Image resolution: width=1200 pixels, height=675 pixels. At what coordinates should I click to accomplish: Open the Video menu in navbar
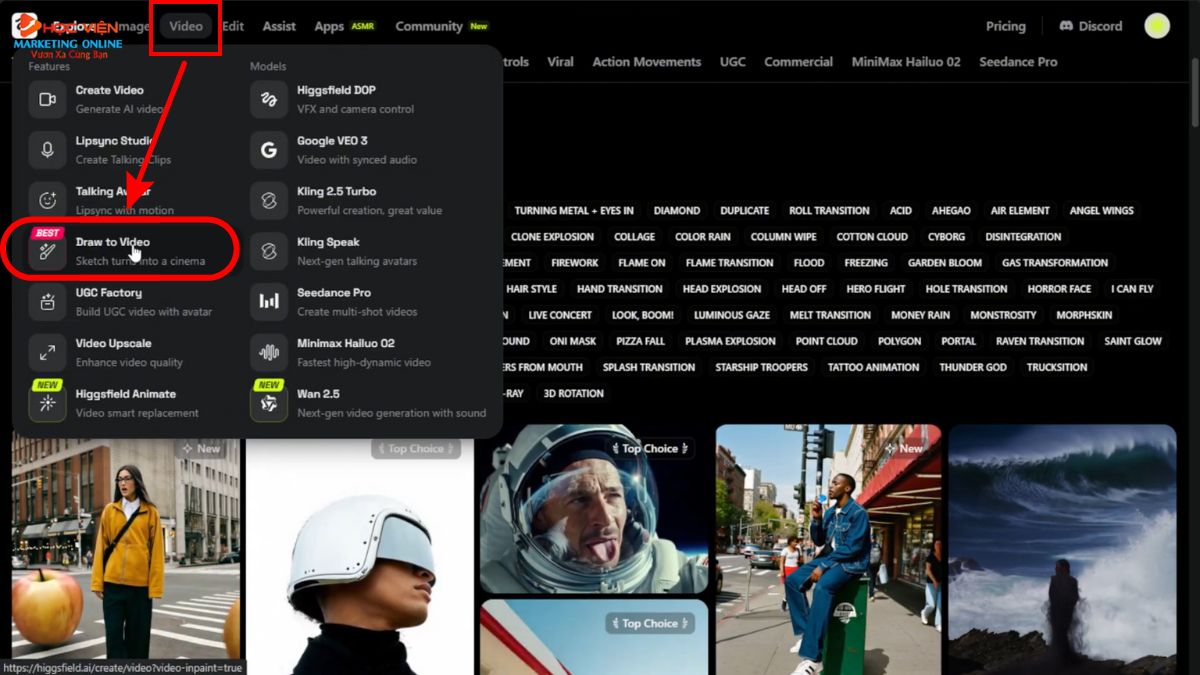pyautogui.click(x=186, y=26)
